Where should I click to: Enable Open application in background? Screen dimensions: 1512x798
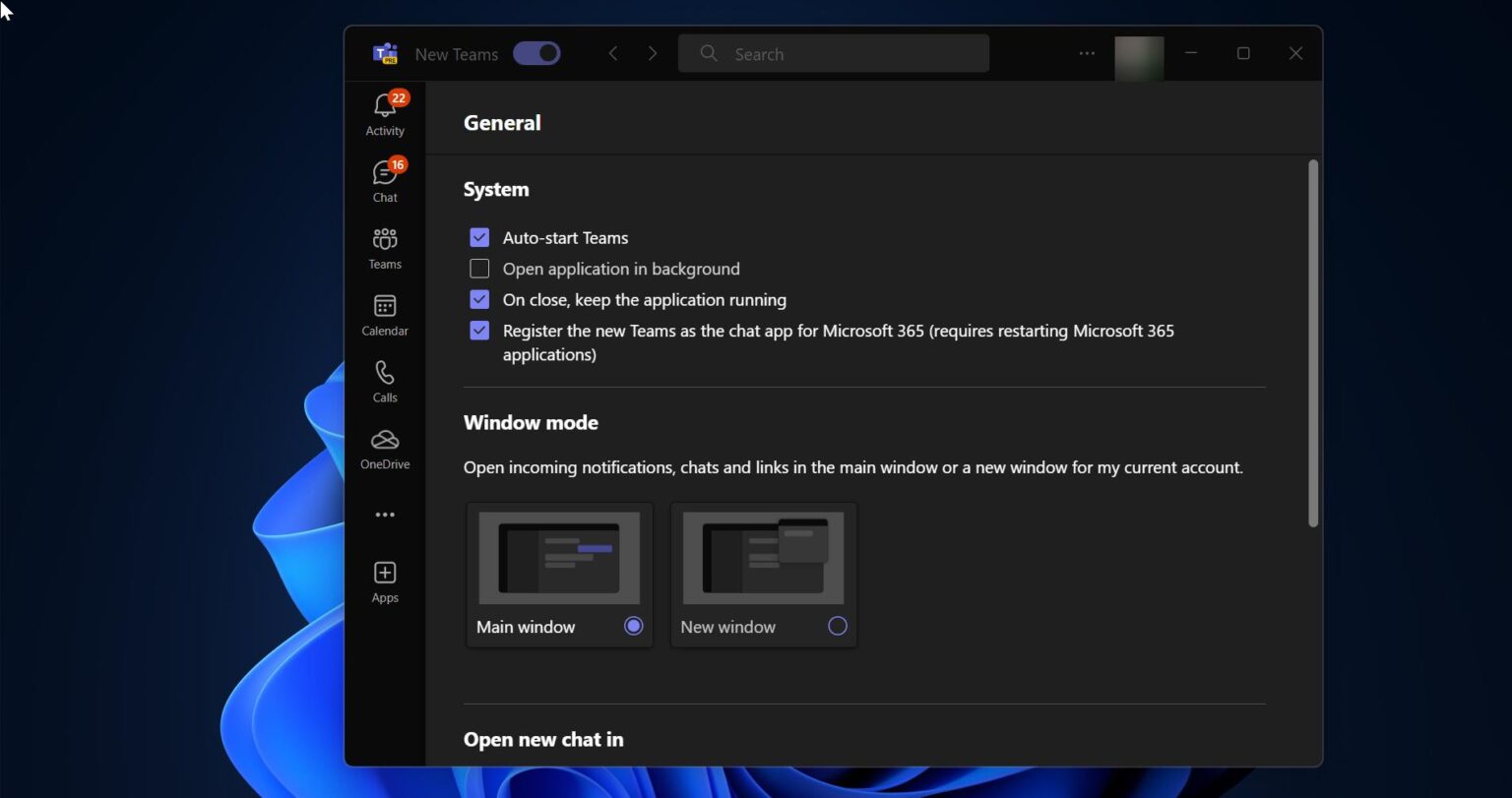click(x=479, y=269)
